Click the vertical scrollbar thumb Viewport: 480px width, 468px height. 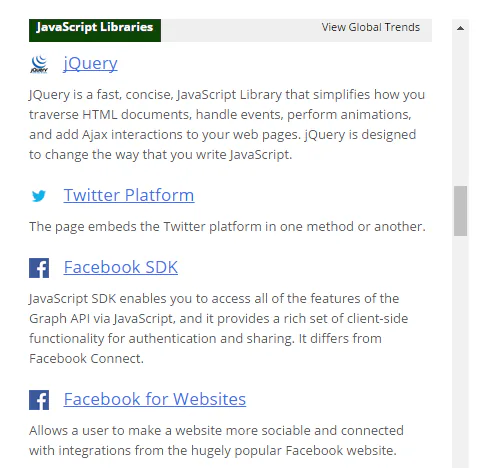click(x=460, y=211)
